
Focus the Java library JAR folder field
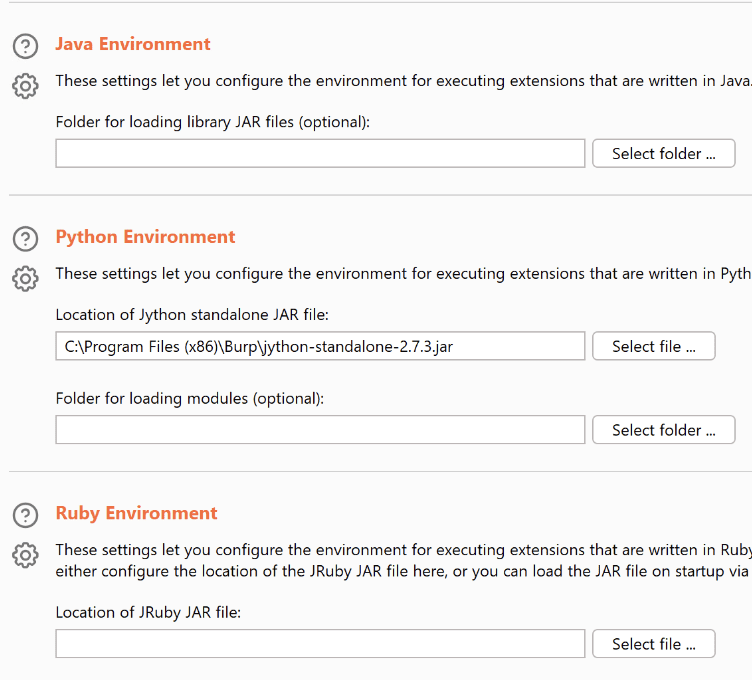tap(320, 154)
